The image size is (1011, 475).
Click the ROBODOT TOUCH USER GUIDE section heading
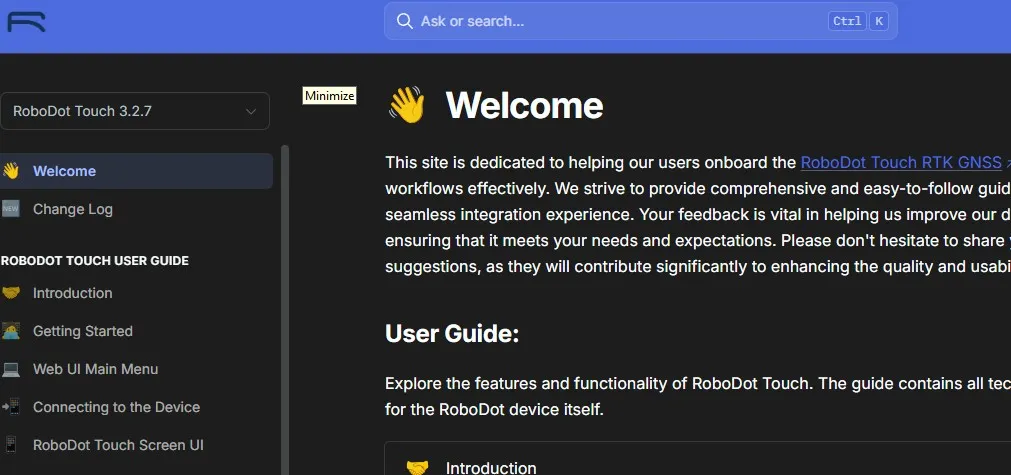95,261
